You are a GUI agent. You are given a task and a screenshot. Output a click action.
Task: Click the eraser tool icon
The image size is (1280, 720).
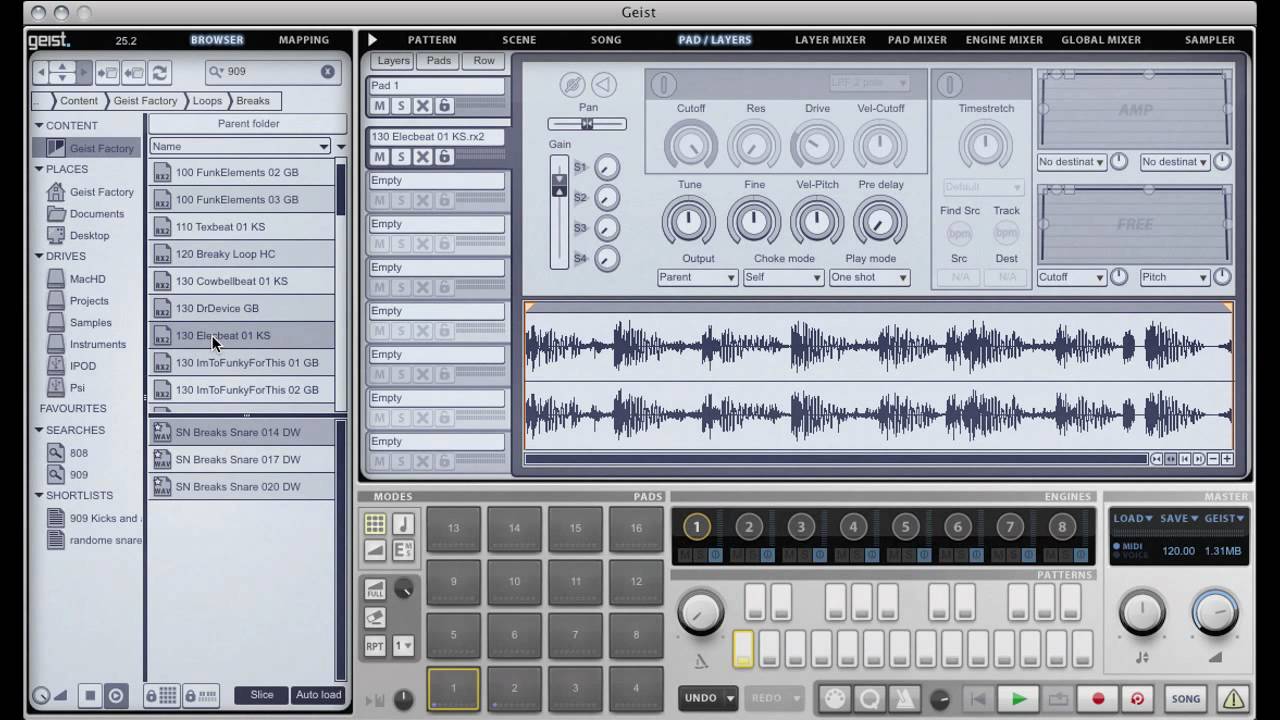click(375, 617)
